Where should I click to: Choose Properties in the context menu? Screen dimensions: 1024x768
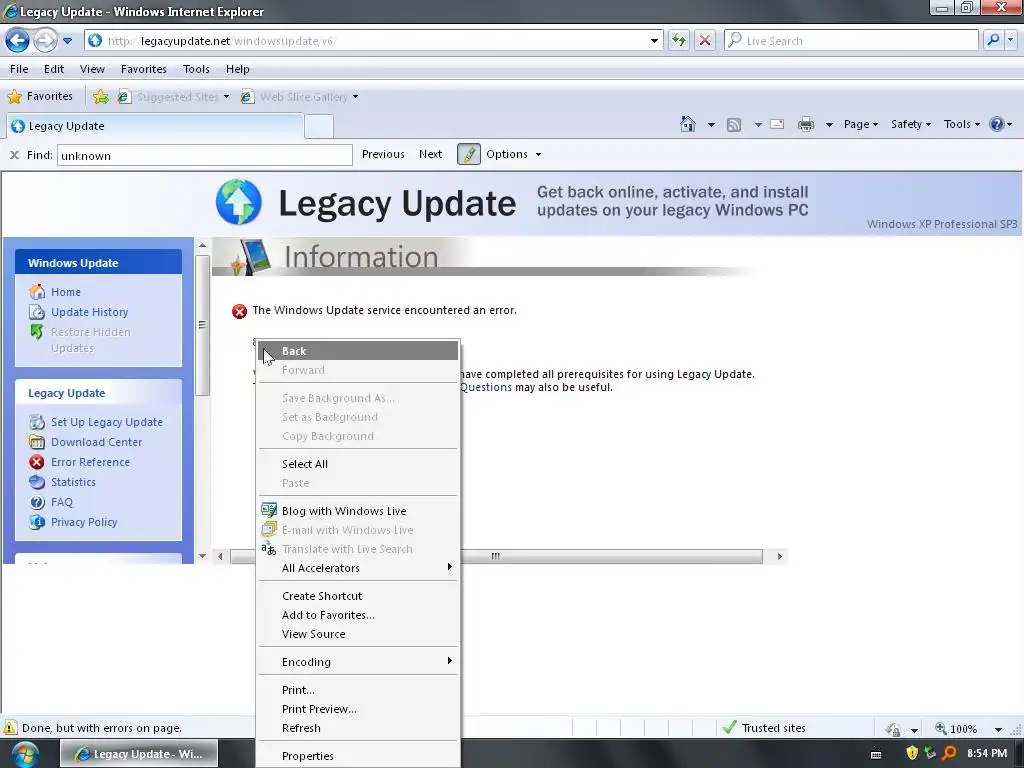[x=358, y=756]
